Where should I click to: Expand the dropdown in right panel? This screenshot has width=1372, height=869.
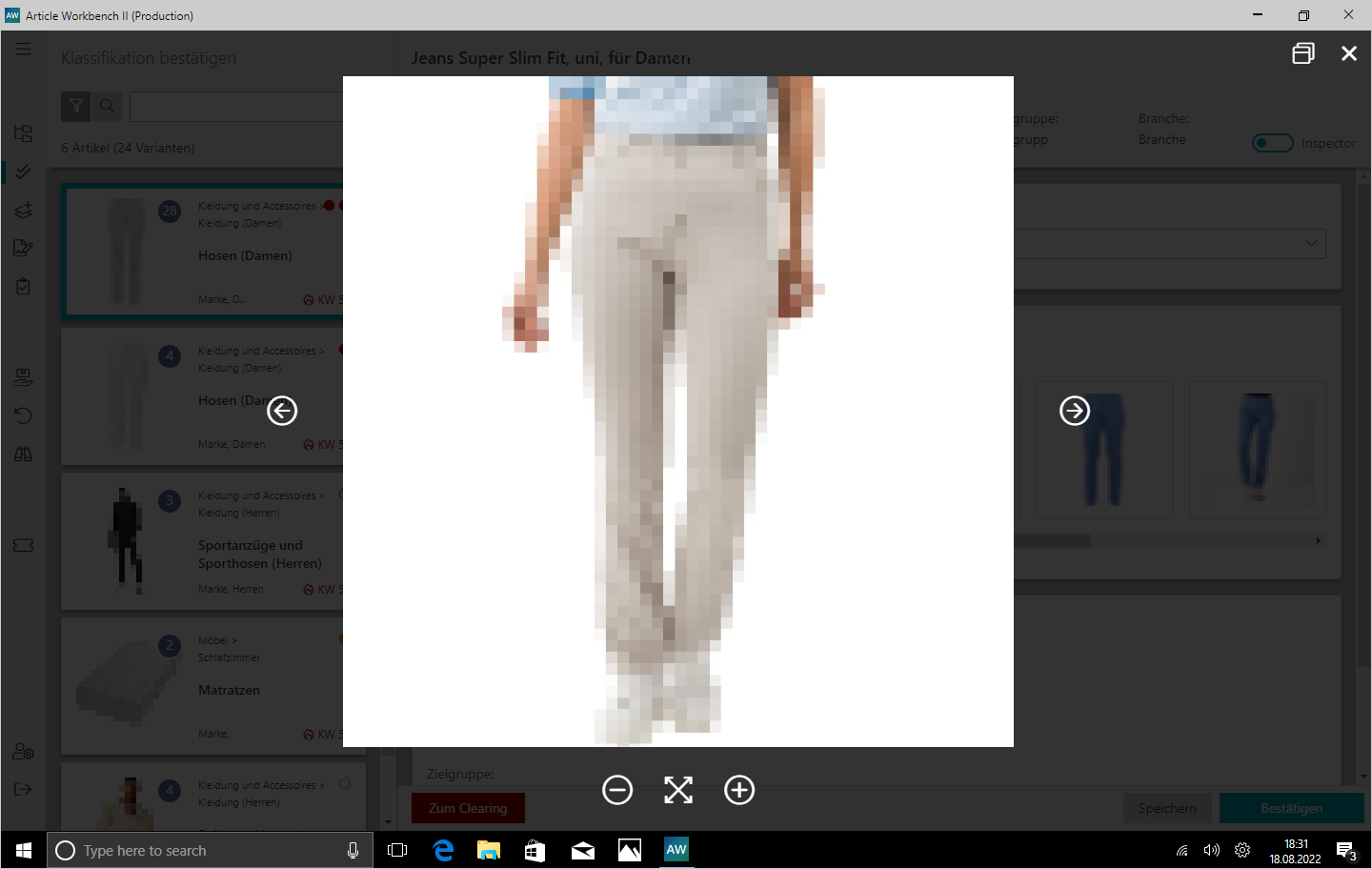[1311, 243]
